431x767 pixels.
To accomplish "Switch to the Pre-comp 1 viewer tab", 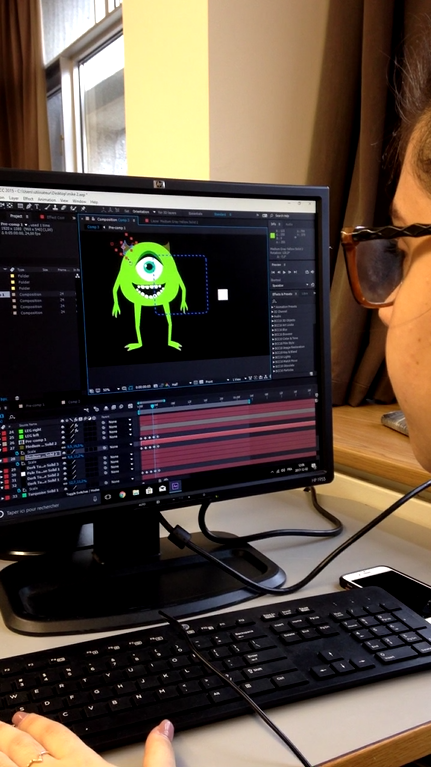I will pyautogui.click(x=116, y=228).
